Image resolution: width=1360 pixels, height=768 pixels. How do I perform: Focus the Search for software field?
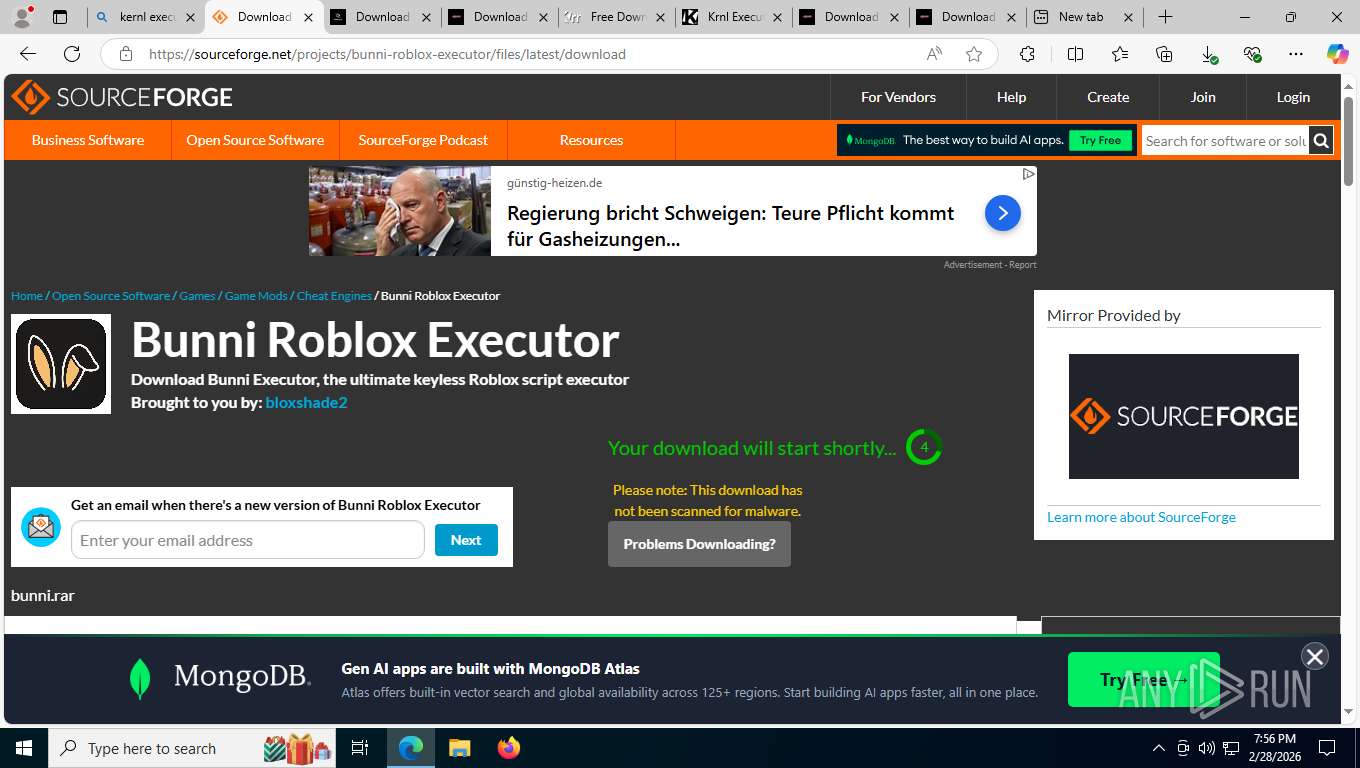[1226, 140]
